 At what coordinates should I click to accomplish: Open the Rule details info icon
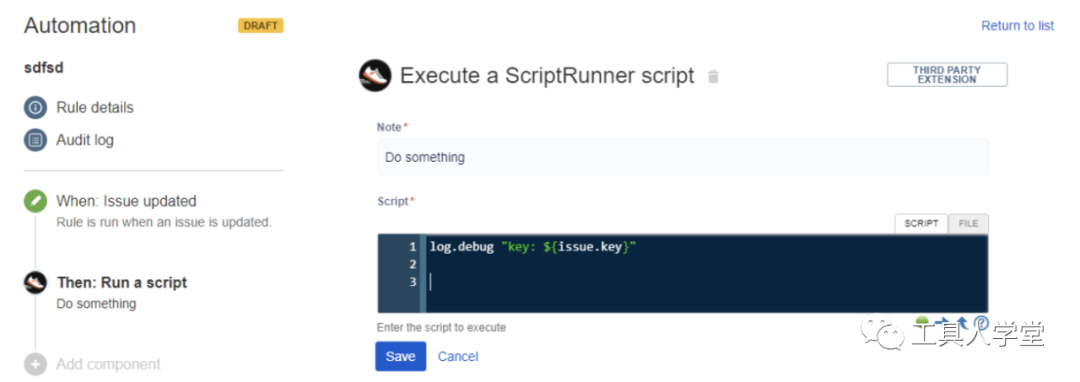[x=35, y=108]
